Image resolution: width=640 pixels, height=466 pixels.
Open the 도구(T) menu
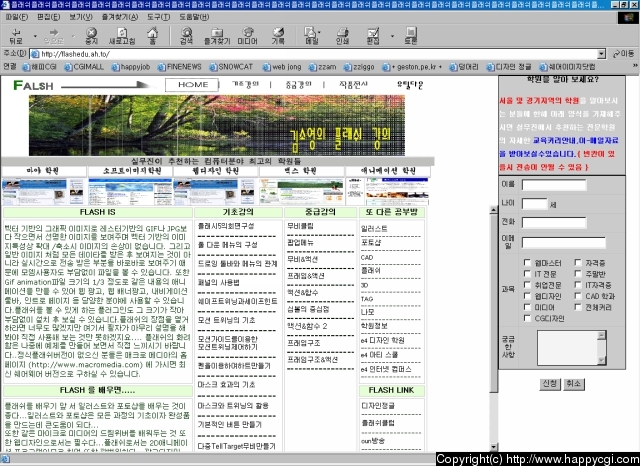coord(158,17)
